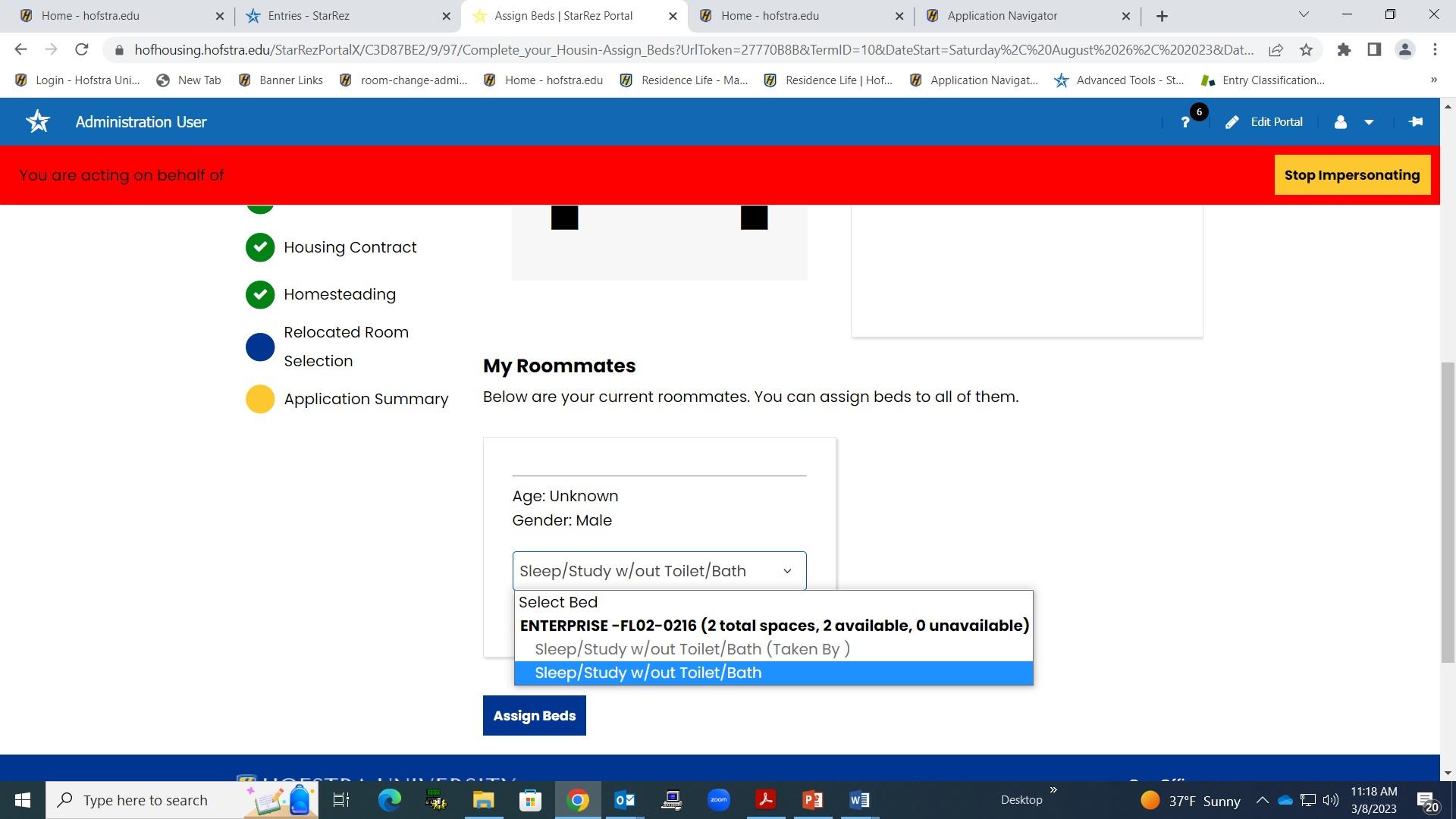Viewport: 1456px width, 819px height.
Task: Click the pin icon in portal header
Action: [x=1415, y=121]
